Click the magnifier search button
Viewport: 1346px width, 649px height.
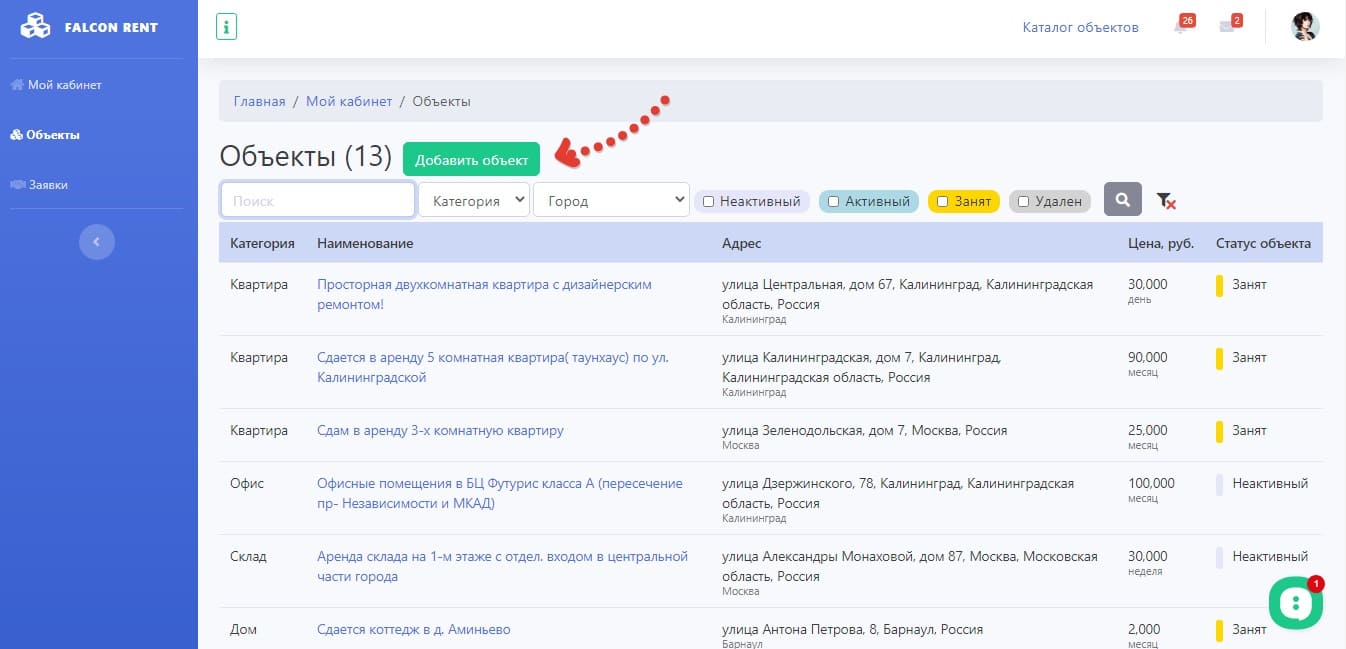pos(1123,200)
